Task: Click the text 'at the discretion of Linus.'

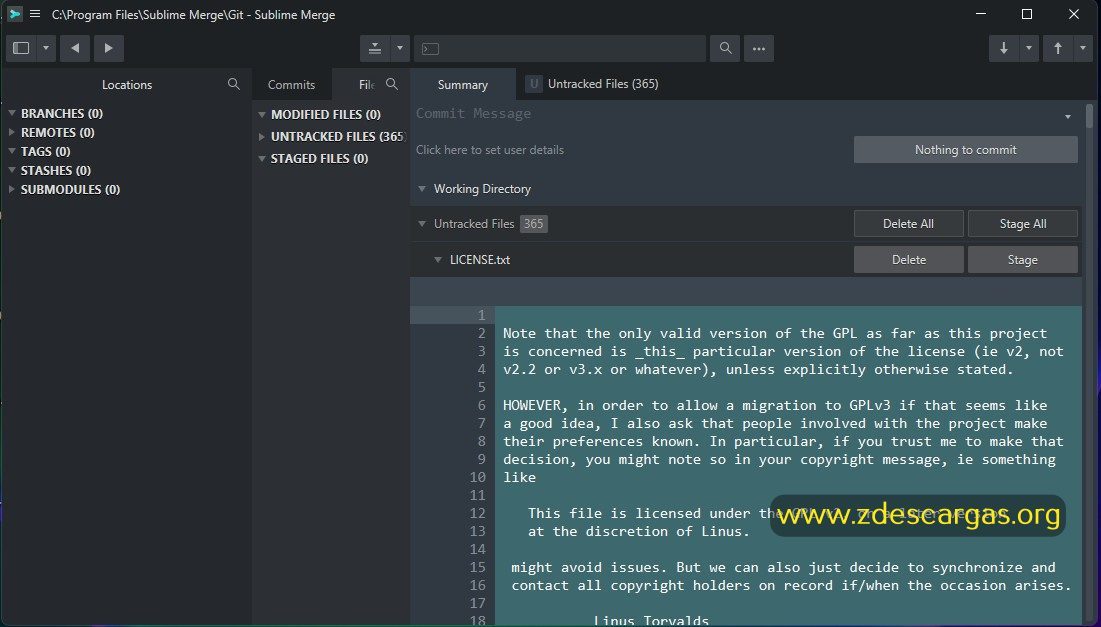Action: (x=639, y=532)
